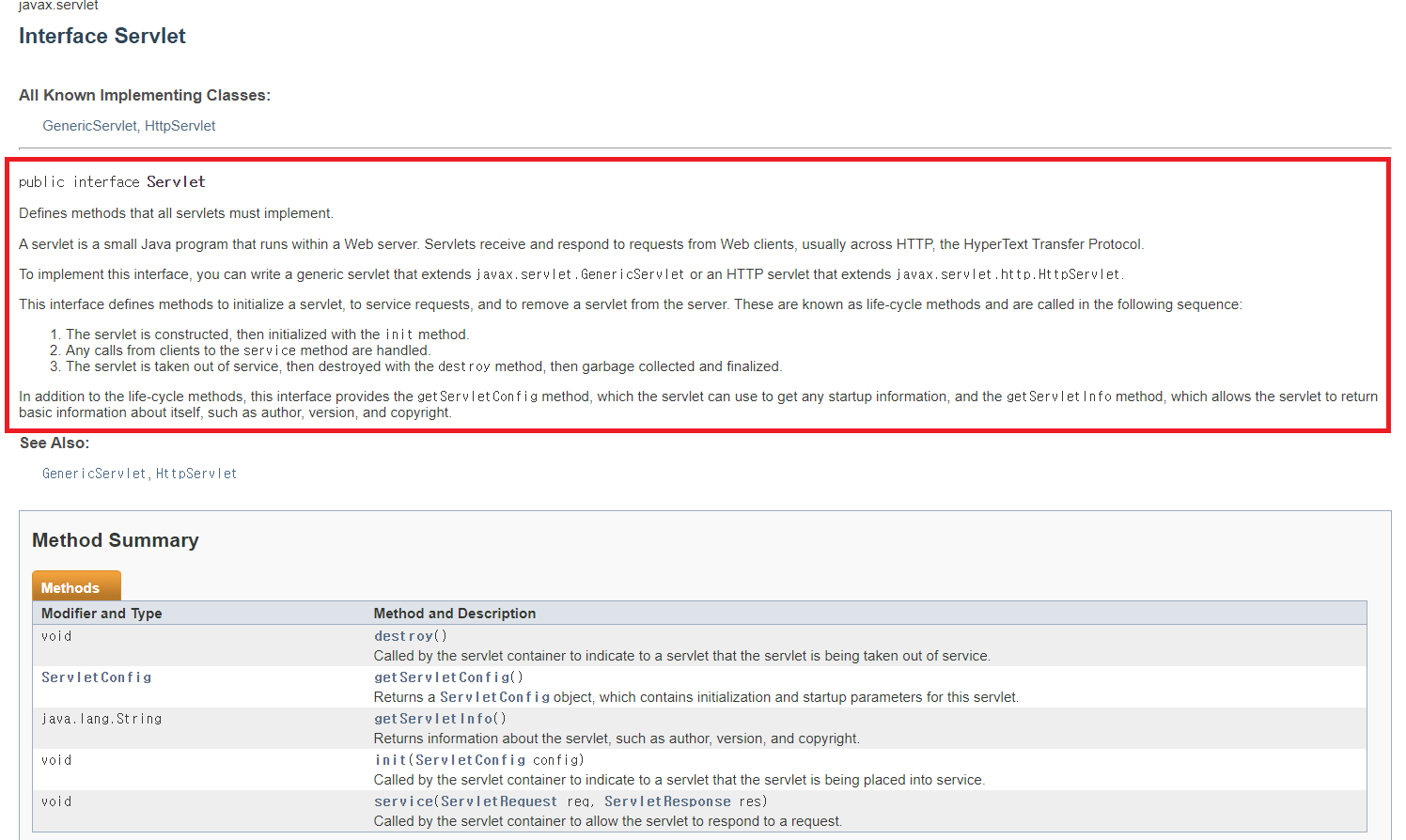
Task: Open GenericServlet under All Known Implementing Classes
Action: point(89,126)
